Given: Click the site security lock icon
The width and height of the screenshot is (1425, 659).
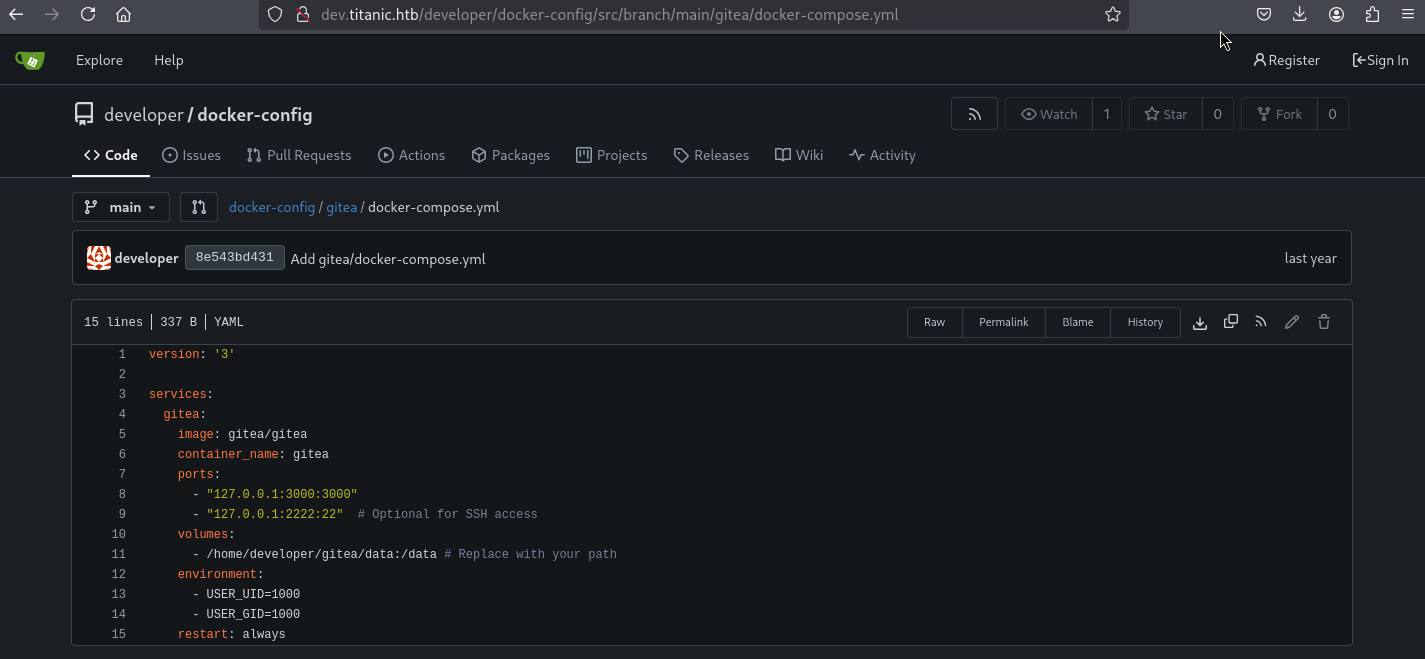Looking at the screenshot, I should point(304,15).
